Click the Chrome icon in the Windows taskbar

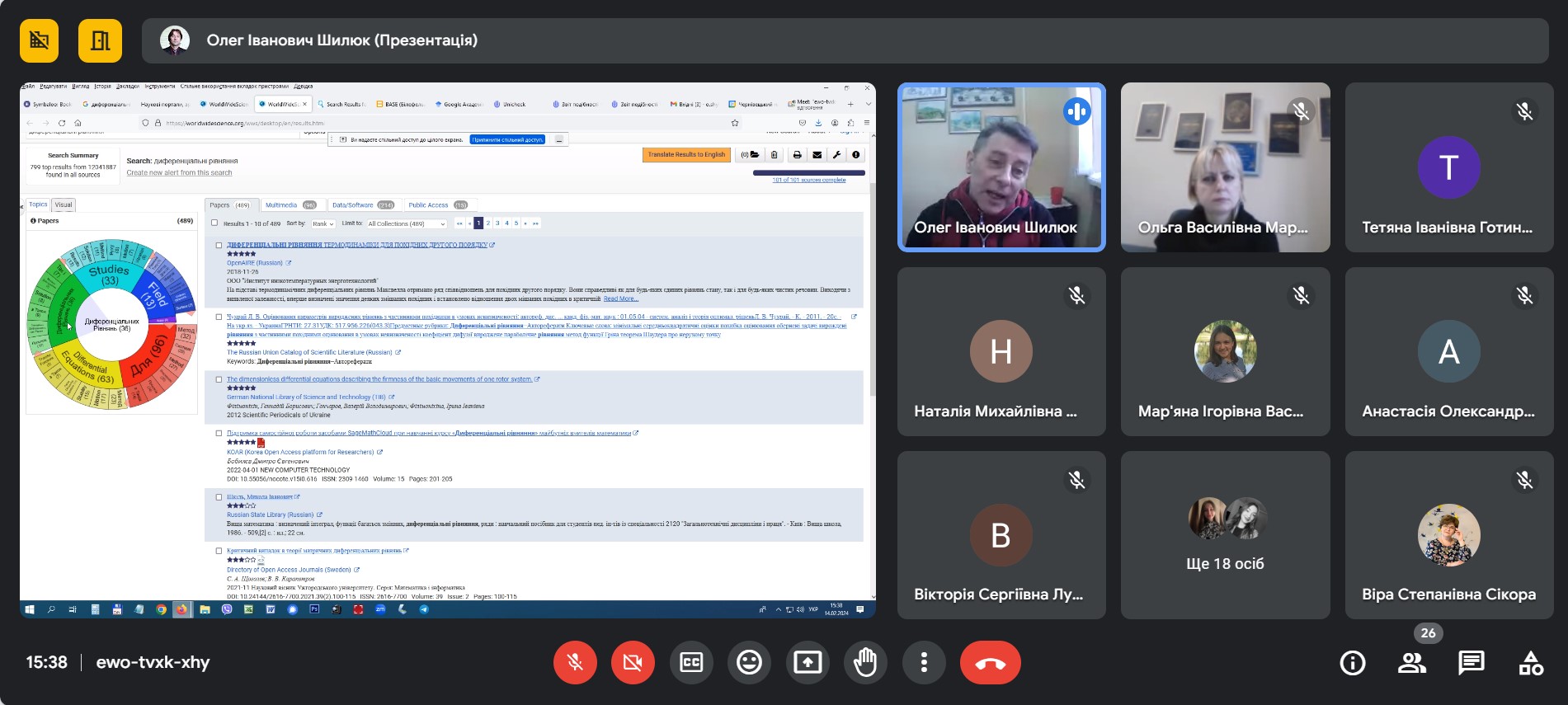click(x=161, y=609)
